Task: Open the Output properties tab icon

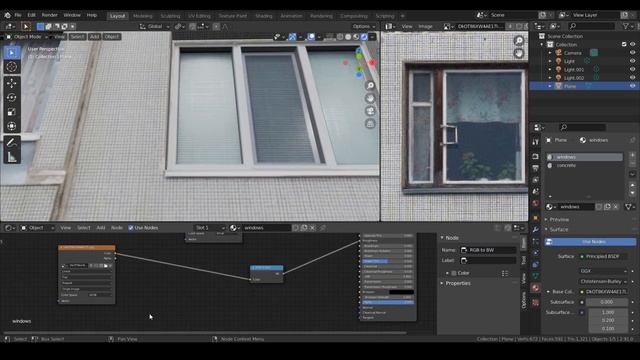Action: click(x=536, y=168)
